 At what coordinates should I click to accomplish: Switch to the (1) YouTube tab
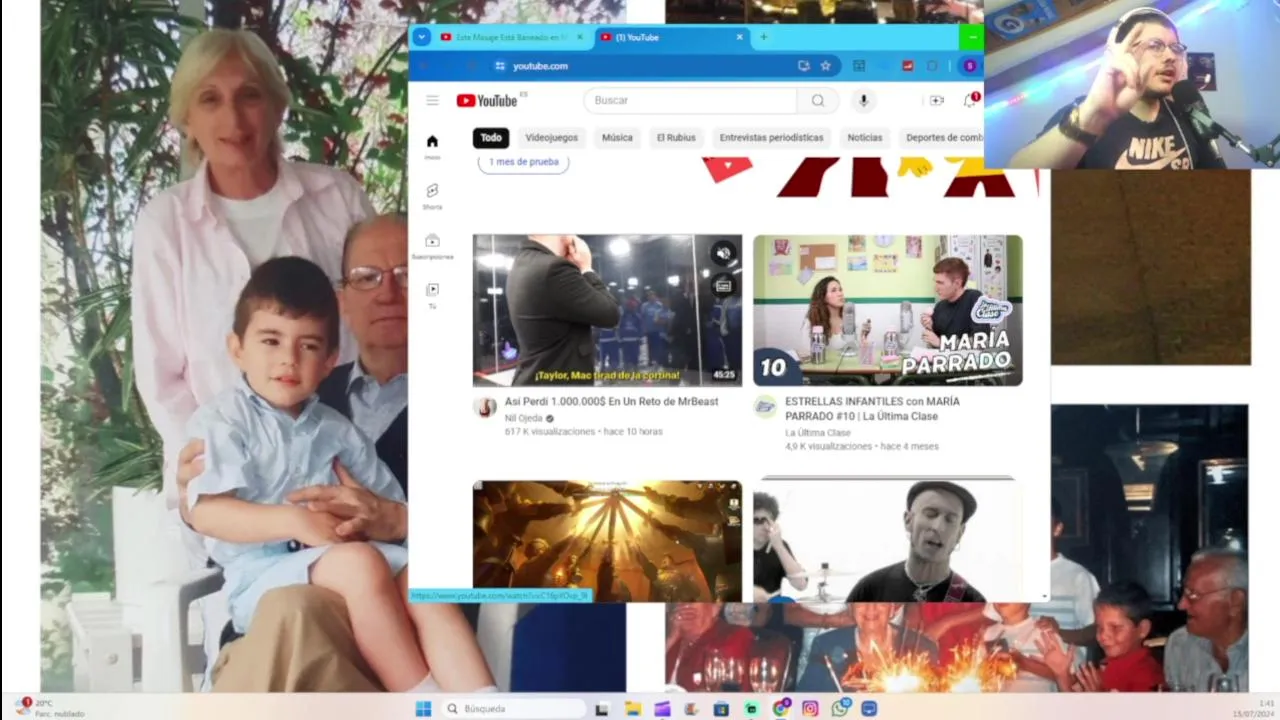(670, 37)
